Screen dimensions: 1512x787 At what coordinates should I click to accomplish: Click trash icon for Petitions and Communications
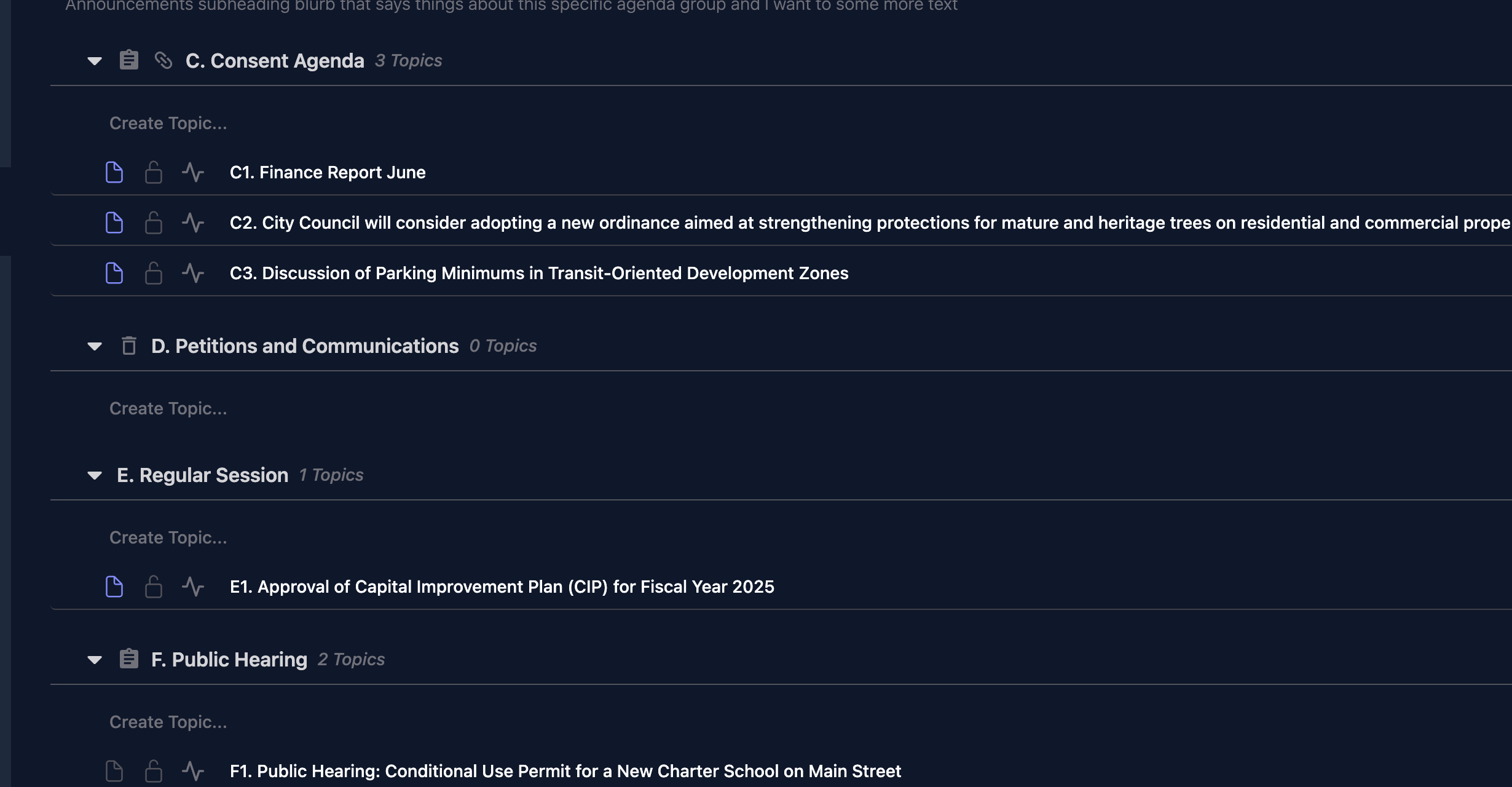[x=128, y=346]
